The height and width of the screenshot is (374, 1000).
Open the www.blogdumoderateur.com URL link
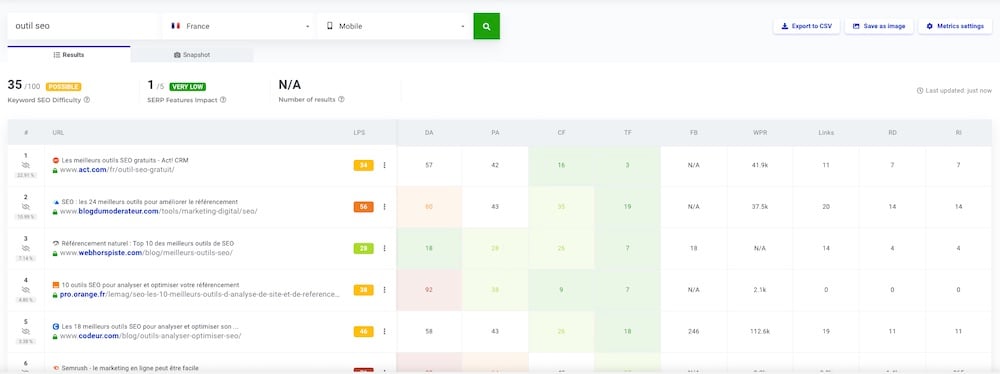coord(159,211)
